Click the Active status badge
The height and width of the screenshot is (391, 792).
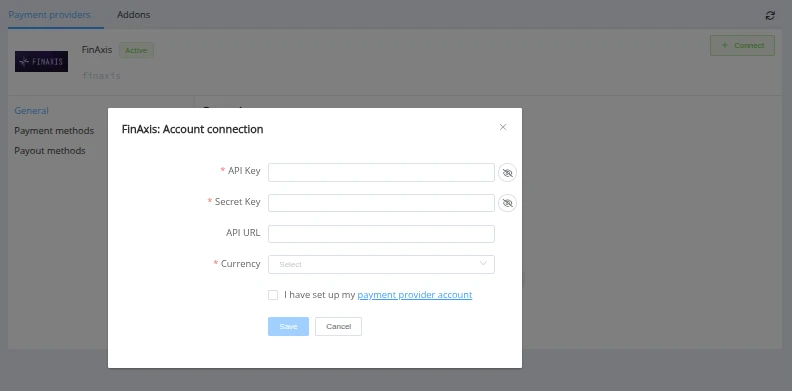point(136,51)
